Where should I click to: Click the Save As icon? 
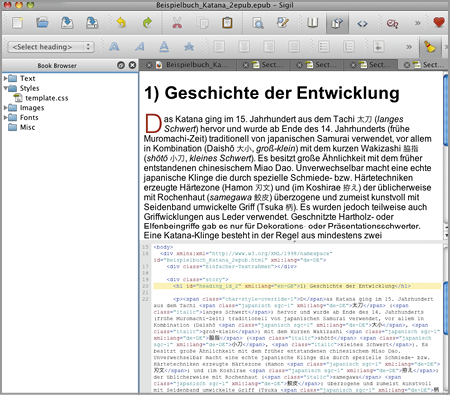92,23
